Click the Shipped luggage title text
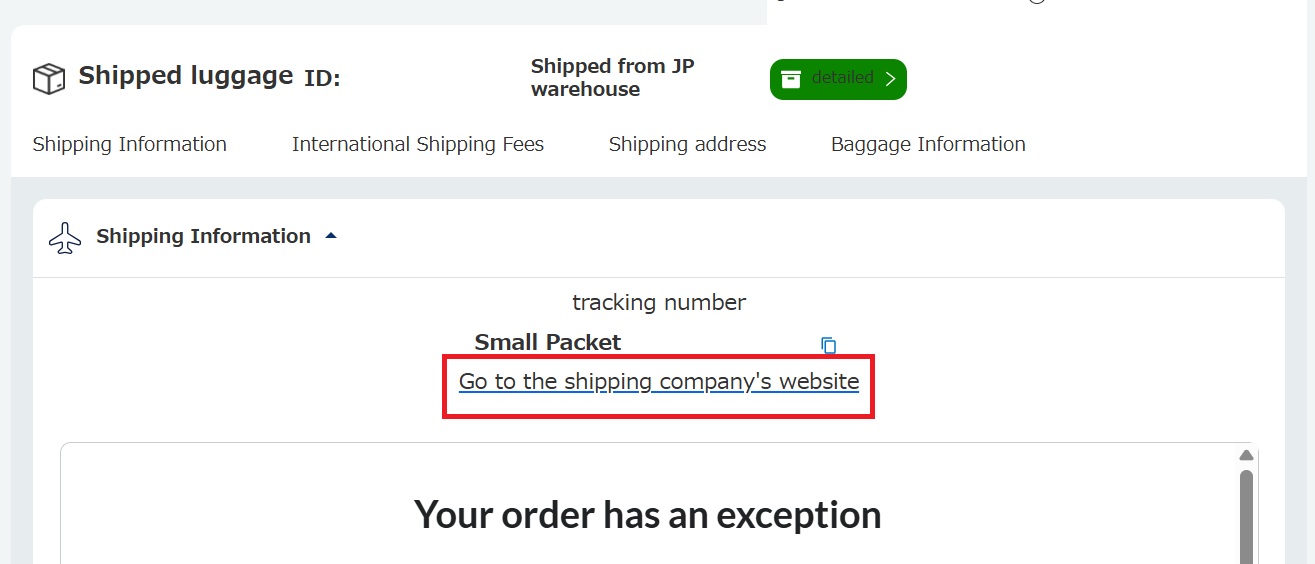 (x=186, y=76)
